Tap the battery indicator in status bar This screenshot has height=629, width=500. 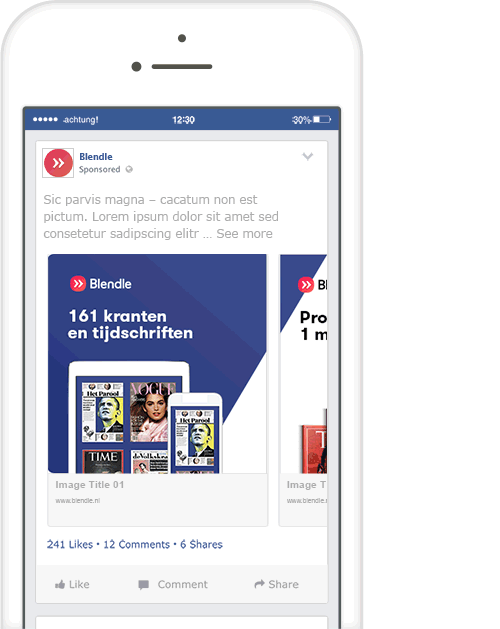(322, 120)
